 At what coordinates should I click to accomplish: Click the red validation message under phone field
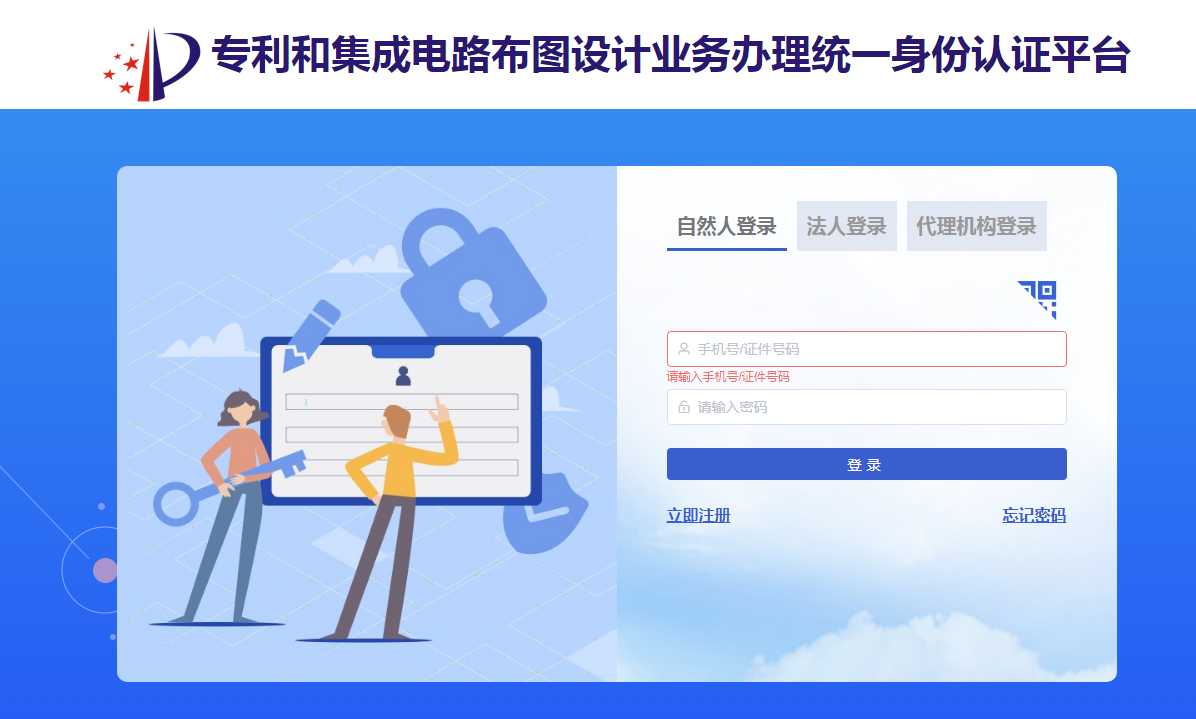point(728,377)
